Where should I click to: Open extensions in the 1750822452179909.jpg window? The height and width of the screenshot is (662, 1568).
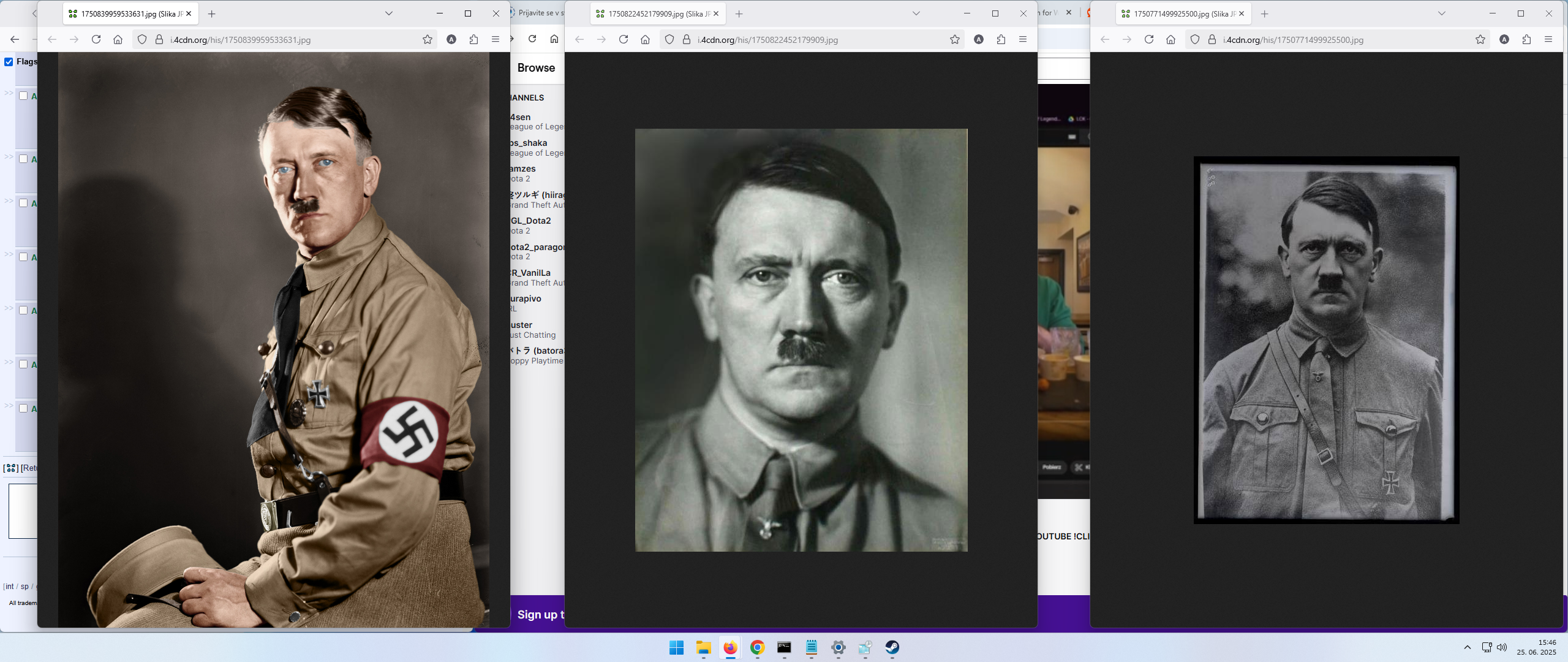[1001, 39]
